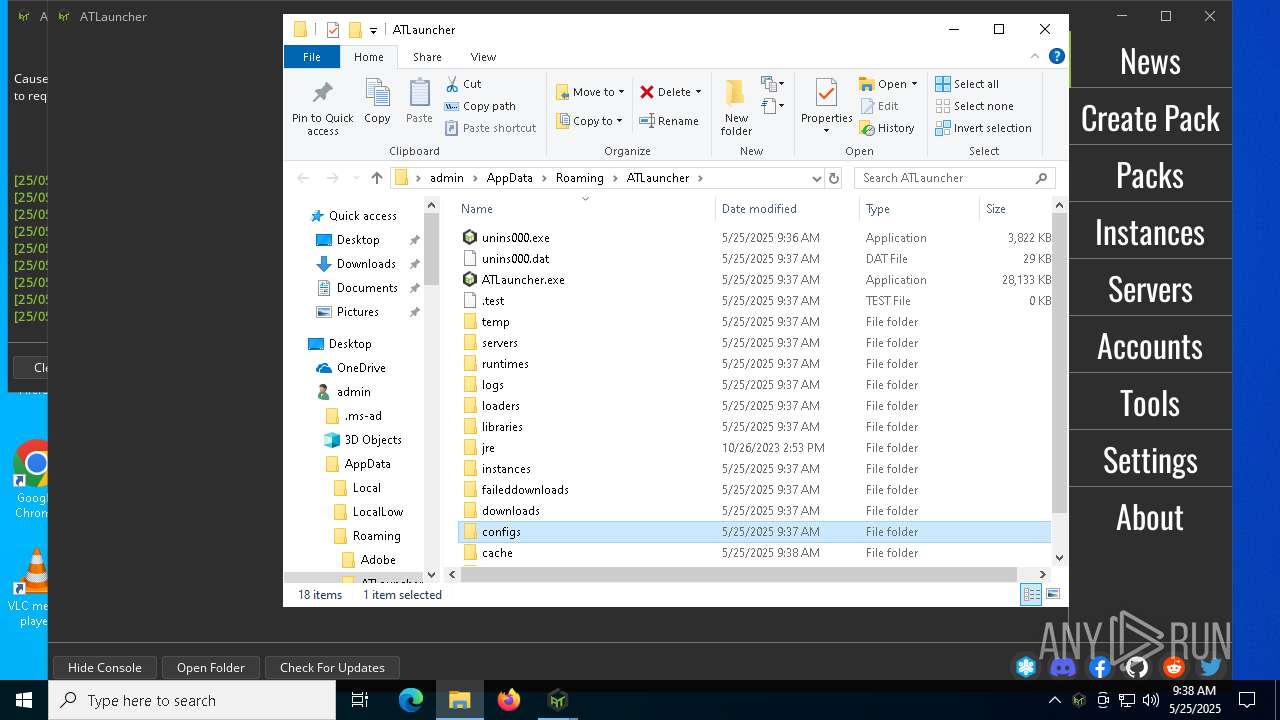
Task: Click the Hide Console button
Action: tap(105, 667)
